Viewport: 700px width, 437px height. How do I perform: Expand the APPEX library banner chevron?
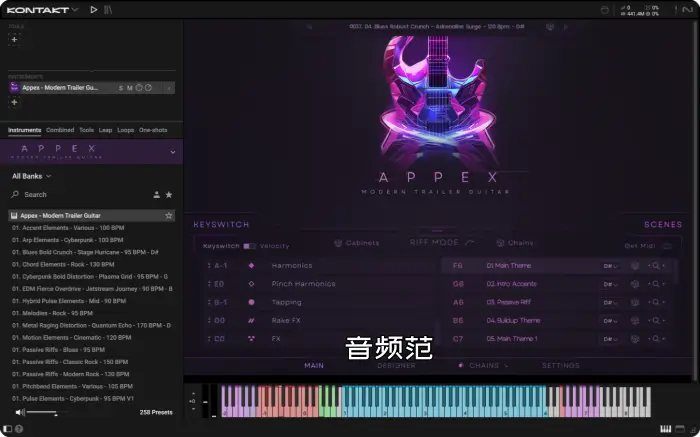point(173,152)
